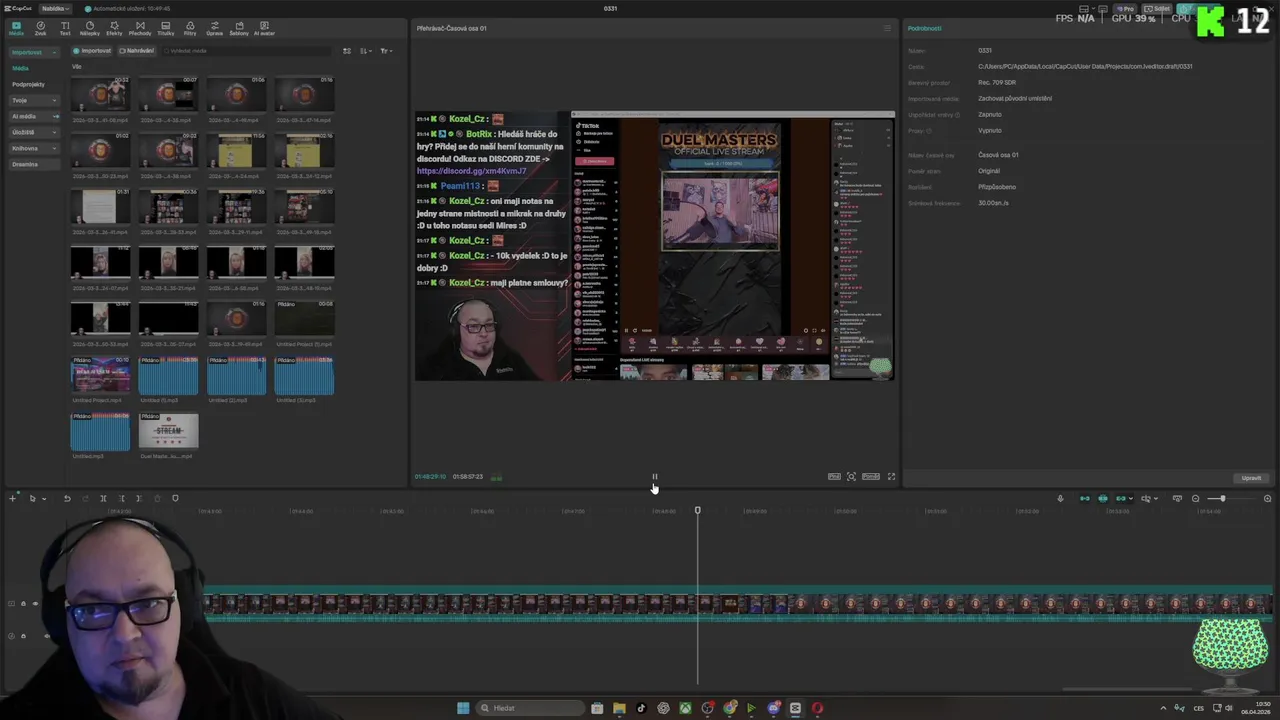Open the Titulky (captions) icon
1280x720 pixels.
[x=166, y=28]
